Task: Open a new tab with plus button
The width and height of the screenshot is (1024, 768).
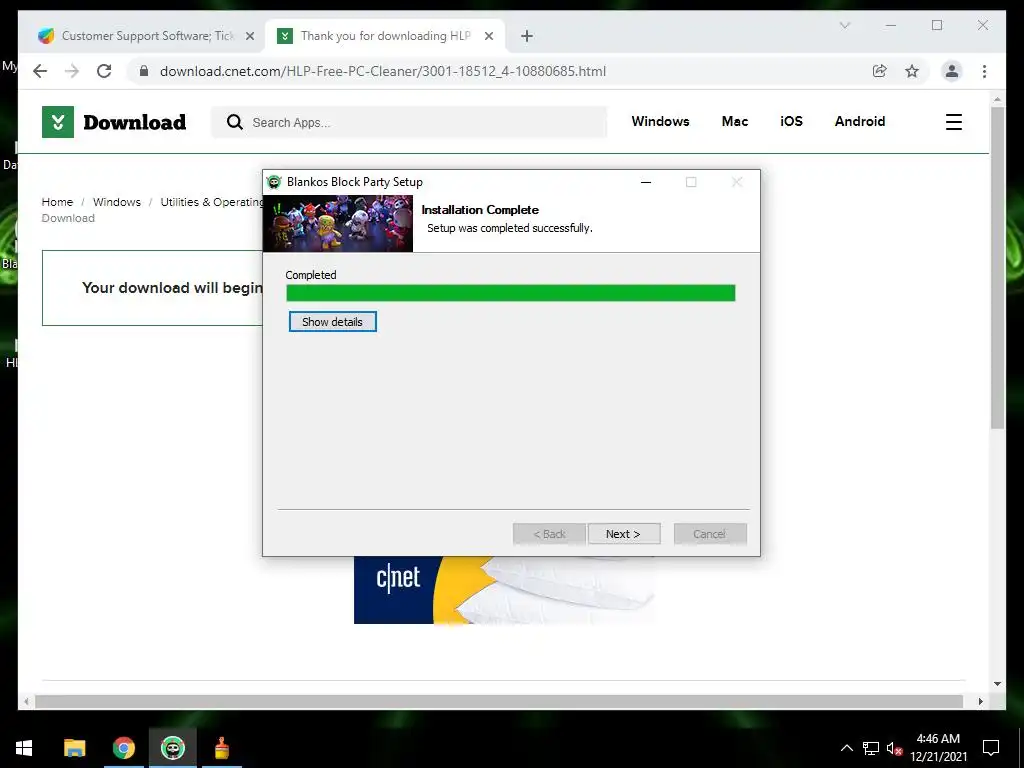Action: point(526,36)
